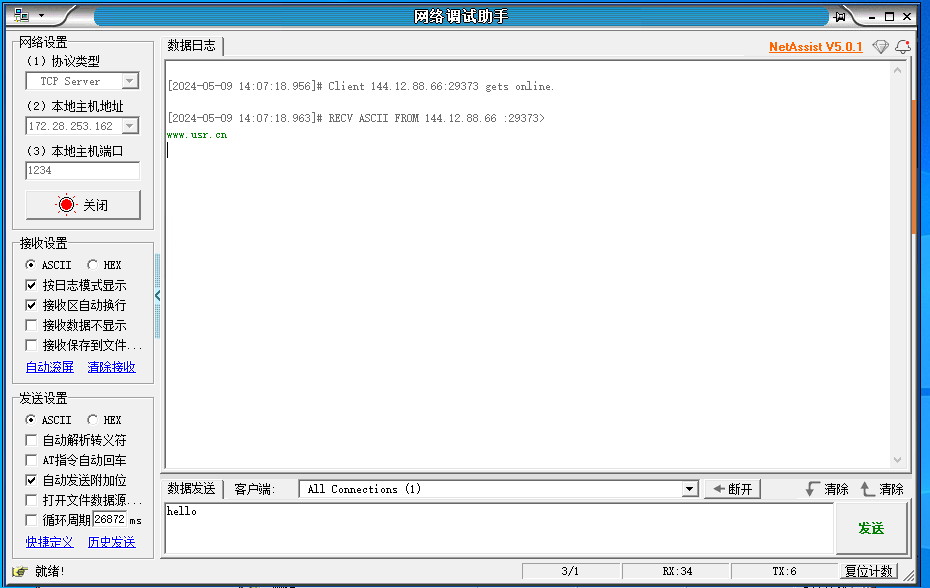Click the log scrollbar down arrow

pyautogui.click(x=897, y=460)
